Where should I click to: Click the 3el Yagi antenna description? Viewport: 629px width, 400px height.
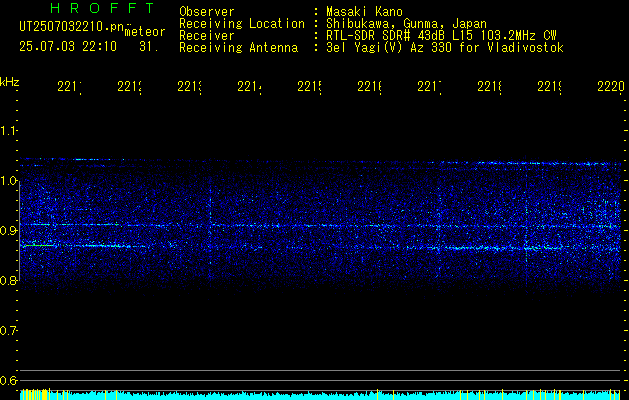(x=445, y=48)
